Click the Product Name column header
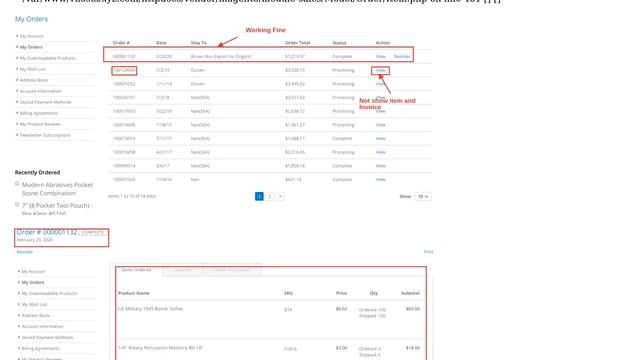 134,293
